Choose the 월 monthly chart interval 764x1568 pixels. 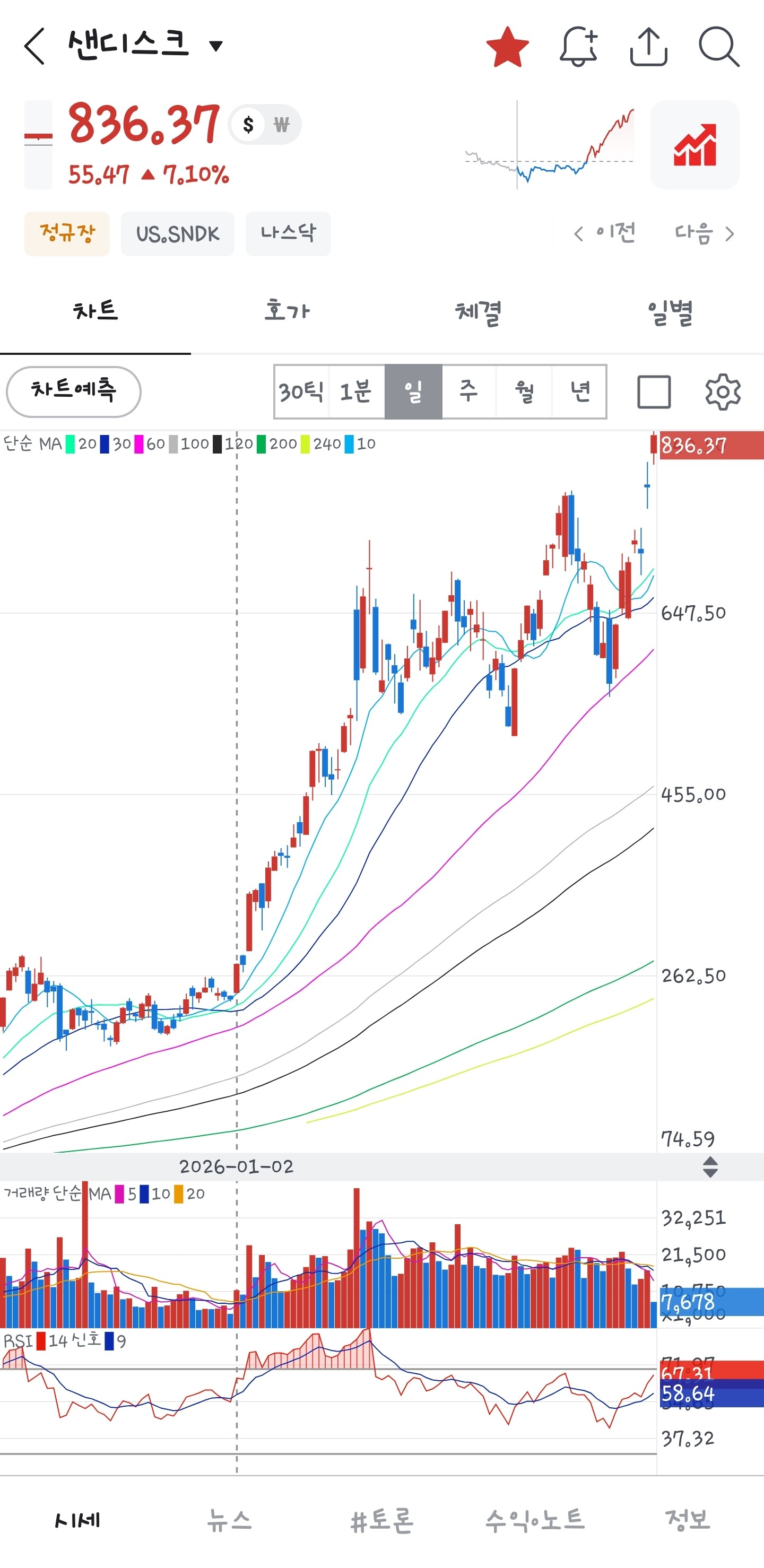[x=524, y=391]
